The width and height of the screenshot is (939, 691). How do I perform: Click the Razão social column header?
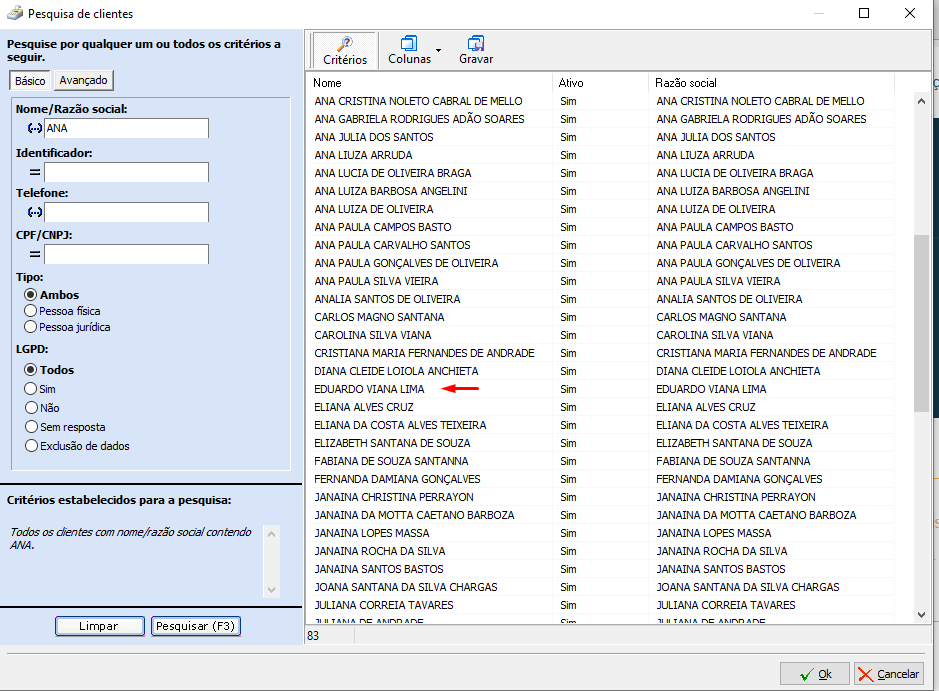pyautogui.click(x=771, y=83)
